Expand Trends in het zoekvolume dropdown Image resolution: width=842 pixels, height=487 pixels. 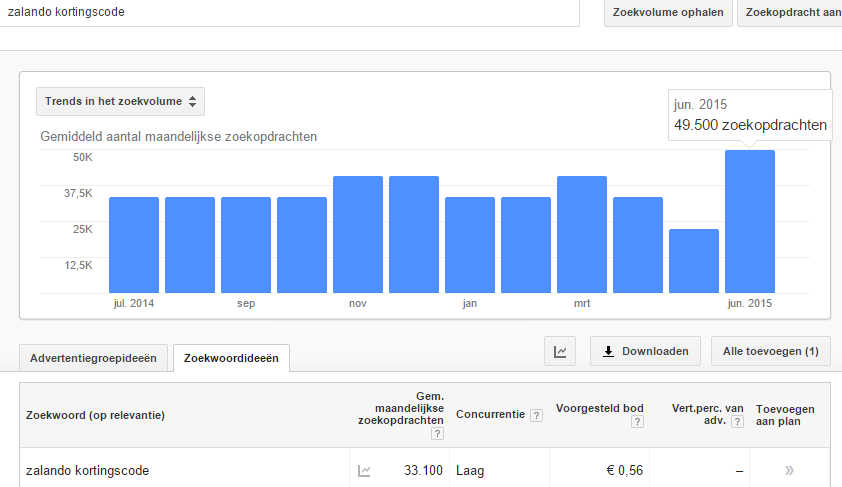(x=120, y=101)
